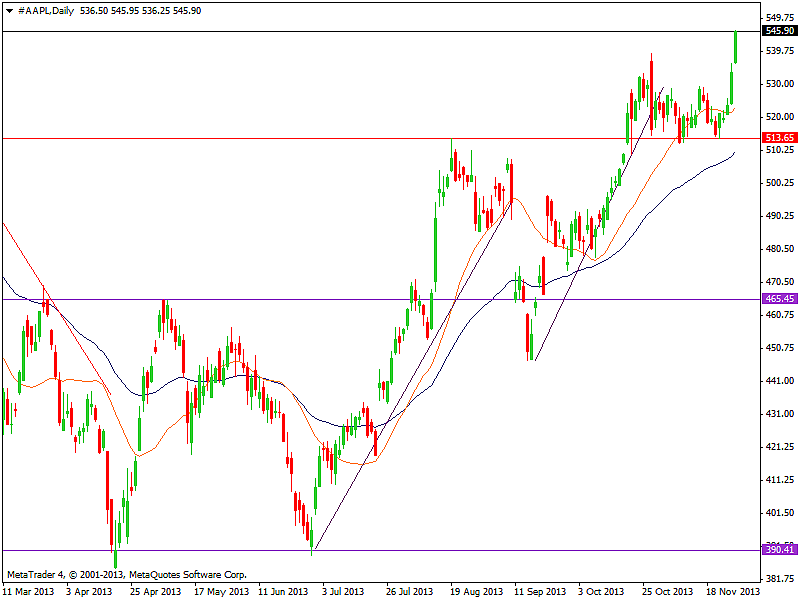Click the red horizontal line at 513.65
The width and height of the screenshot is (800, 600).
[x=300, y=138]
